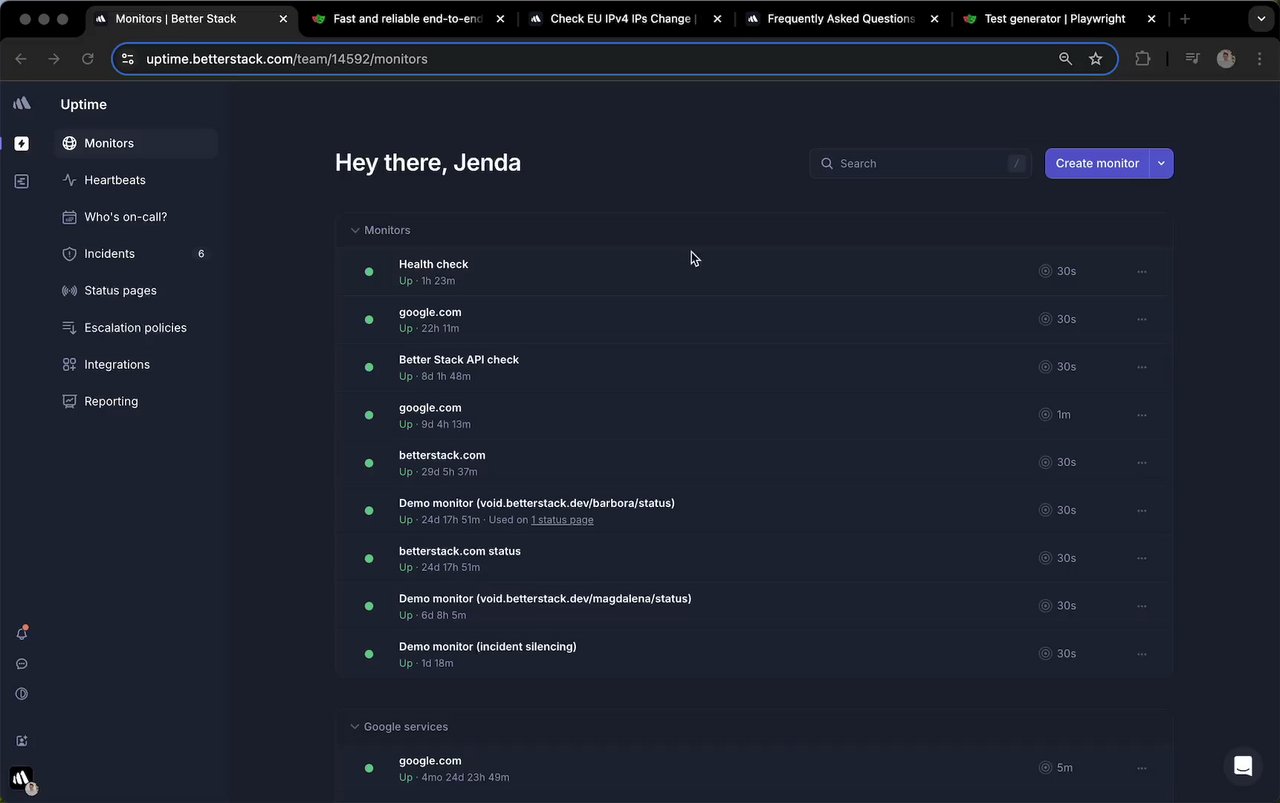The width and height of the screenshot is (1280, 803).
Task: Open the team avatar at the rail bottom
Action: pyautogui.click(x=22, y=779)
